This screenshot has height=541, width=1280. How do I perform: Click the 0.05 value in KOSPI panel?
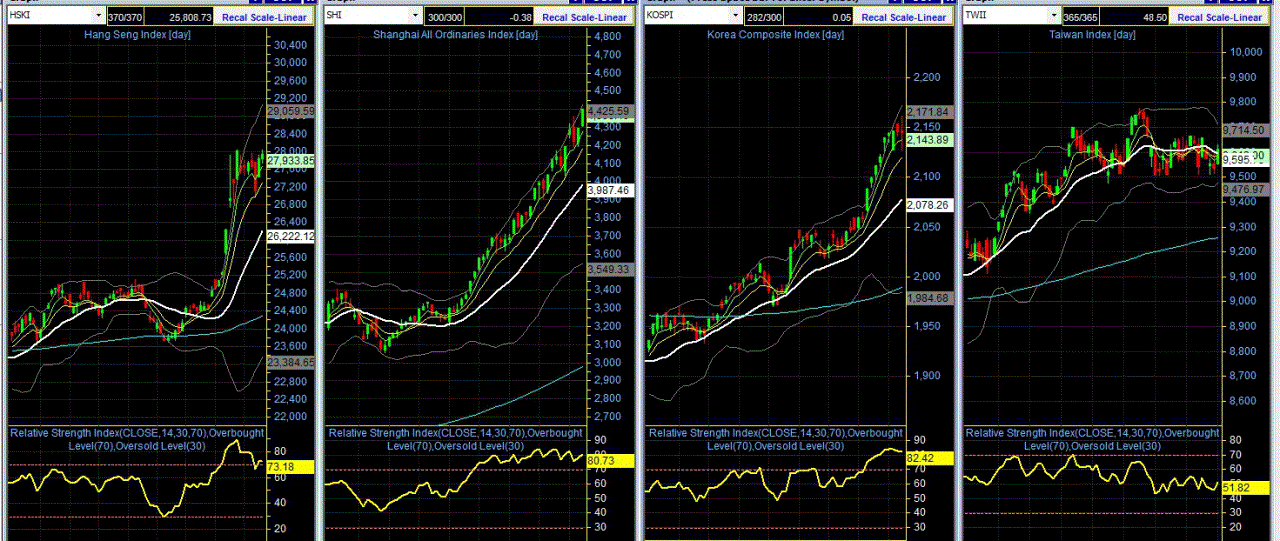point(819,16)
